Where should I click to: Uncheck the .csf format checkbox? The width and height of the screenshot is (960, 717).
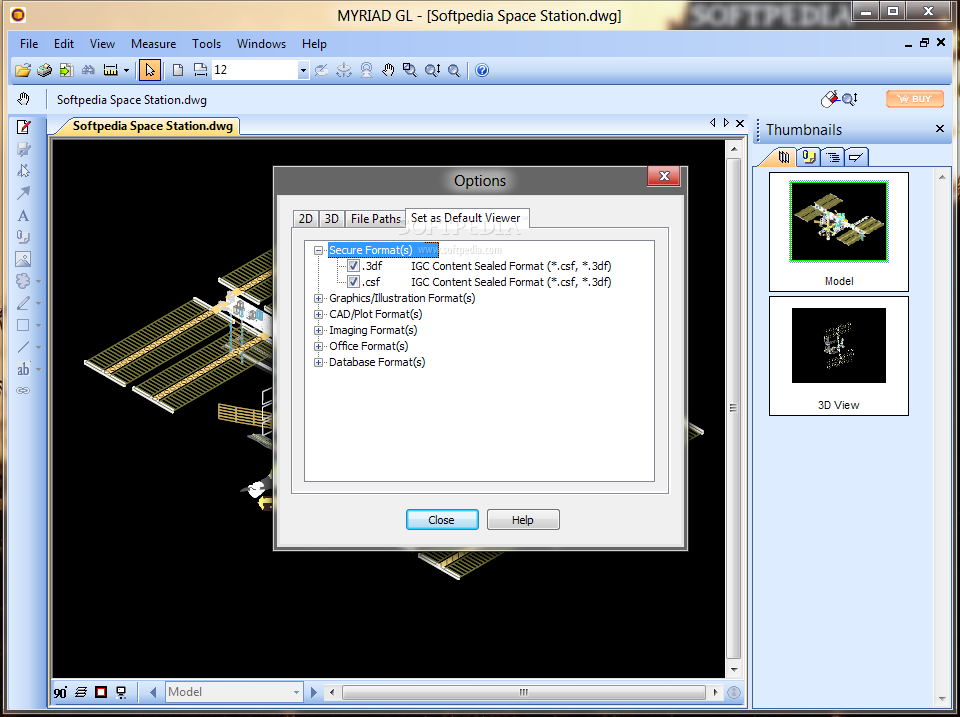coord(353,282)
